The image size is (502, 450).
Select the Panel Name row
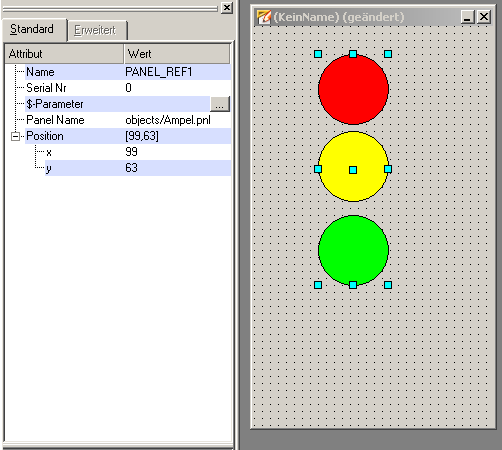coord(128,120)
